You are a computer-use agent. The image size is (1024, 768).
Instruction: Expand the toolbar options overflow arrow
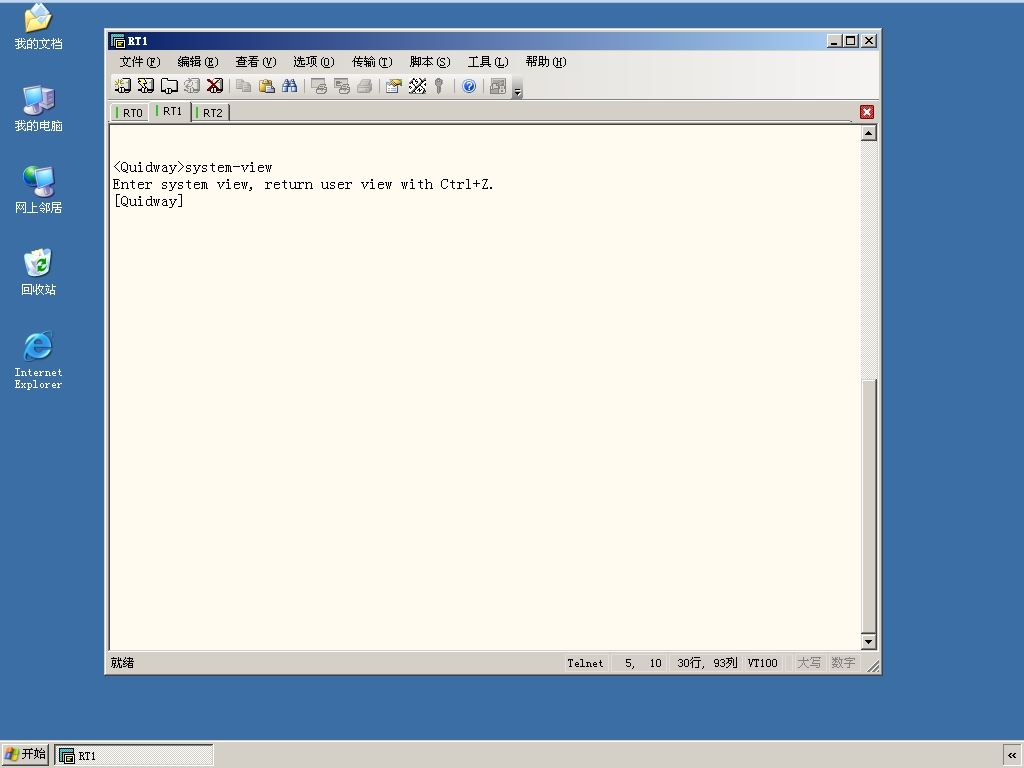point(517,91)
